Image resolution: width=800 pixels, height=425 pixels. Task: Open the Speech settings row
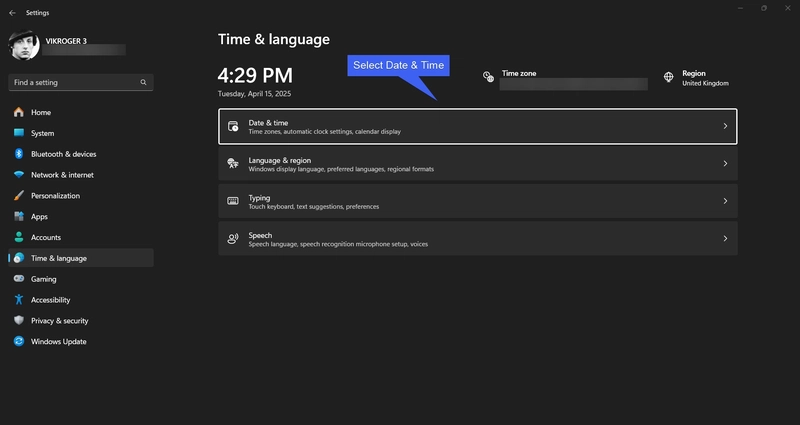point(477,239)
